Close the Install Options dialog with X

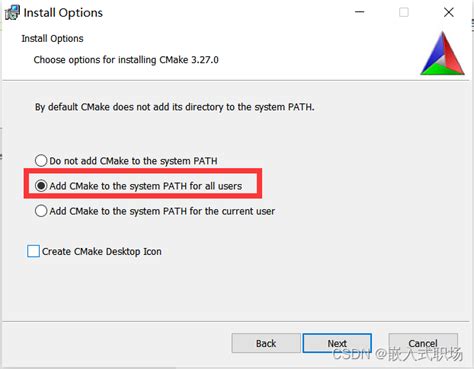click(449, 12)
